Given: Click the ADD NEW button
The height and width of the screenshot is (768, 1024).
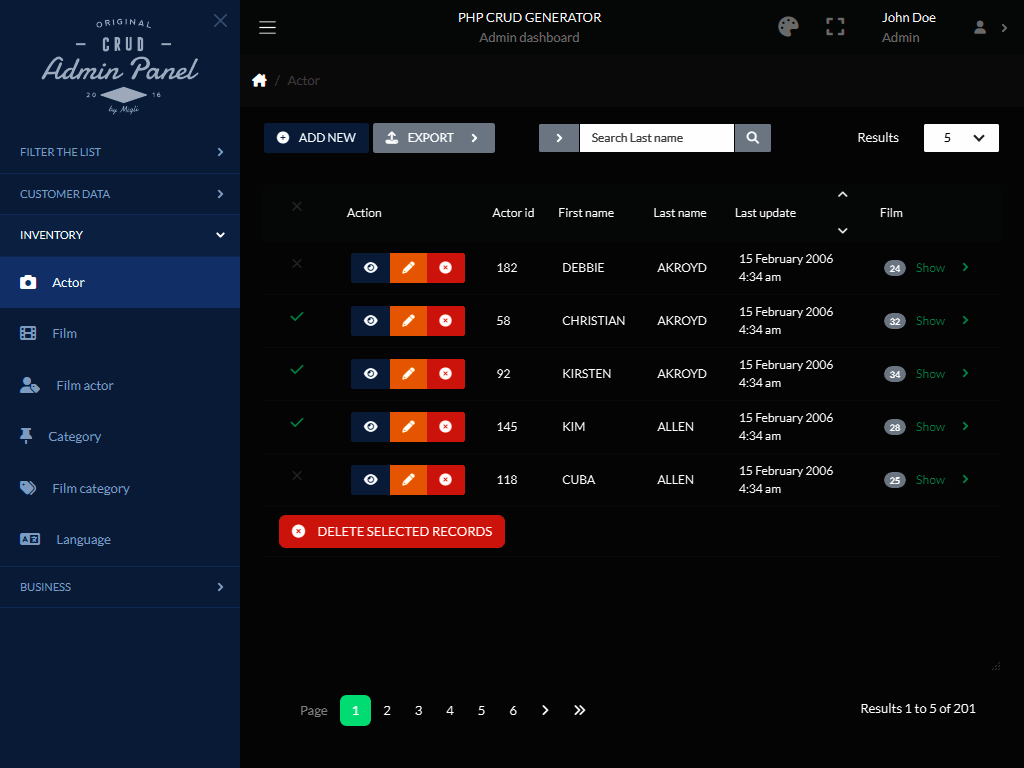Looking at the screenshot, I should click(x=316, y=137).
